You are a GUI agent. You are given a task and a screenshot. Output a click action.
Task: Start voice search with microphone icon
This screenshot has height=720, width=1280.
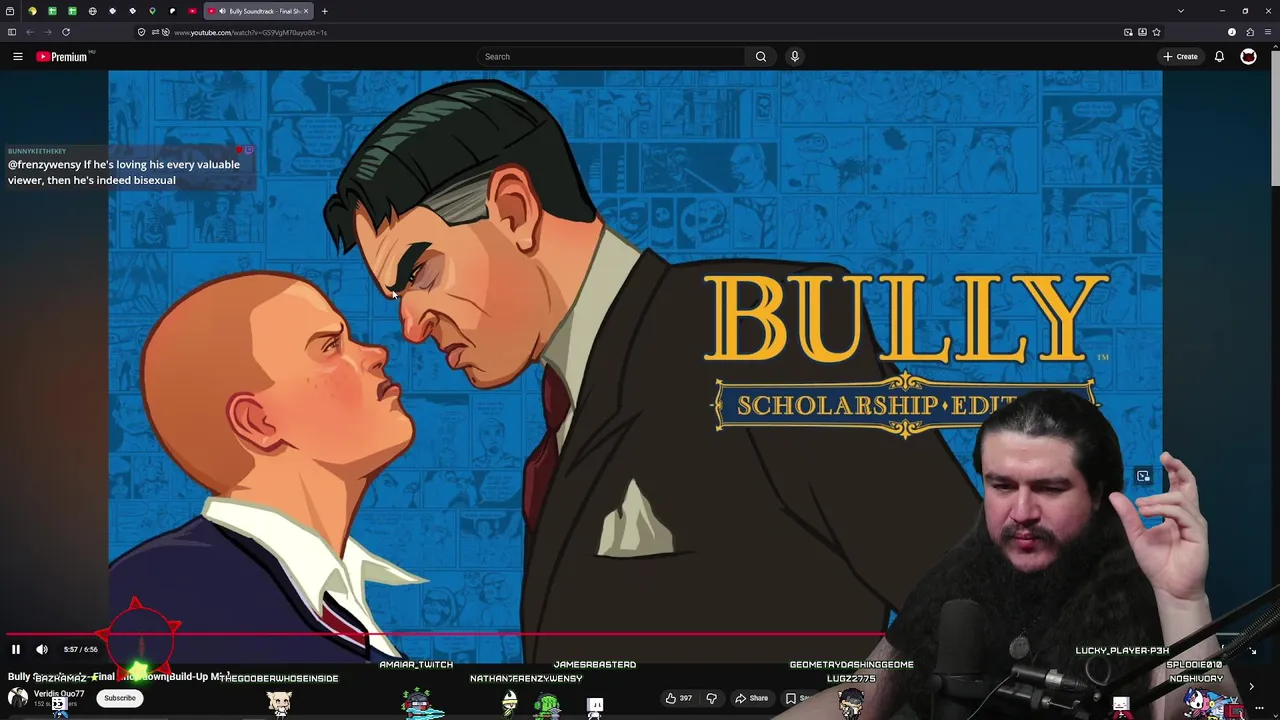click(795, 57)
